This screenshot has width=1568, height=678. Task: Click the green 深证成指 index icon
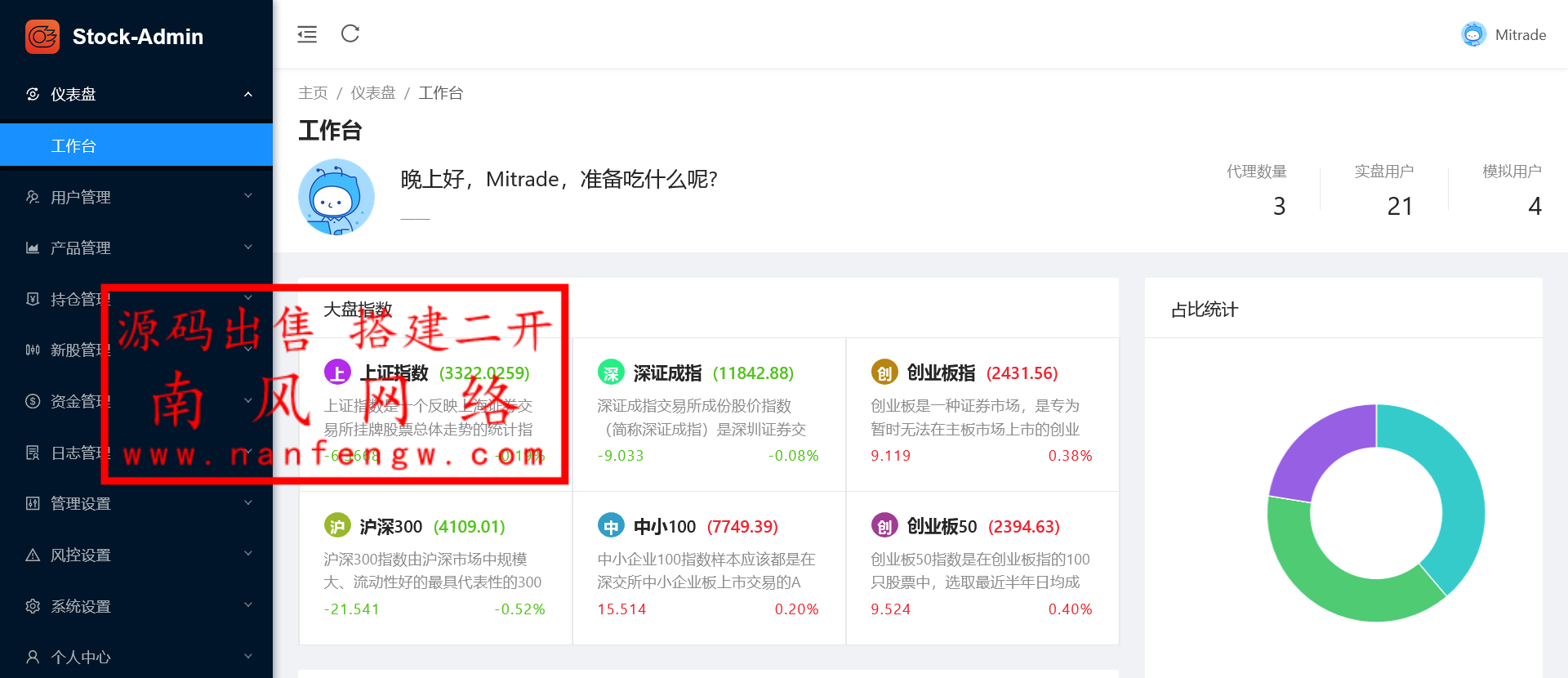[x=611, y=372]
